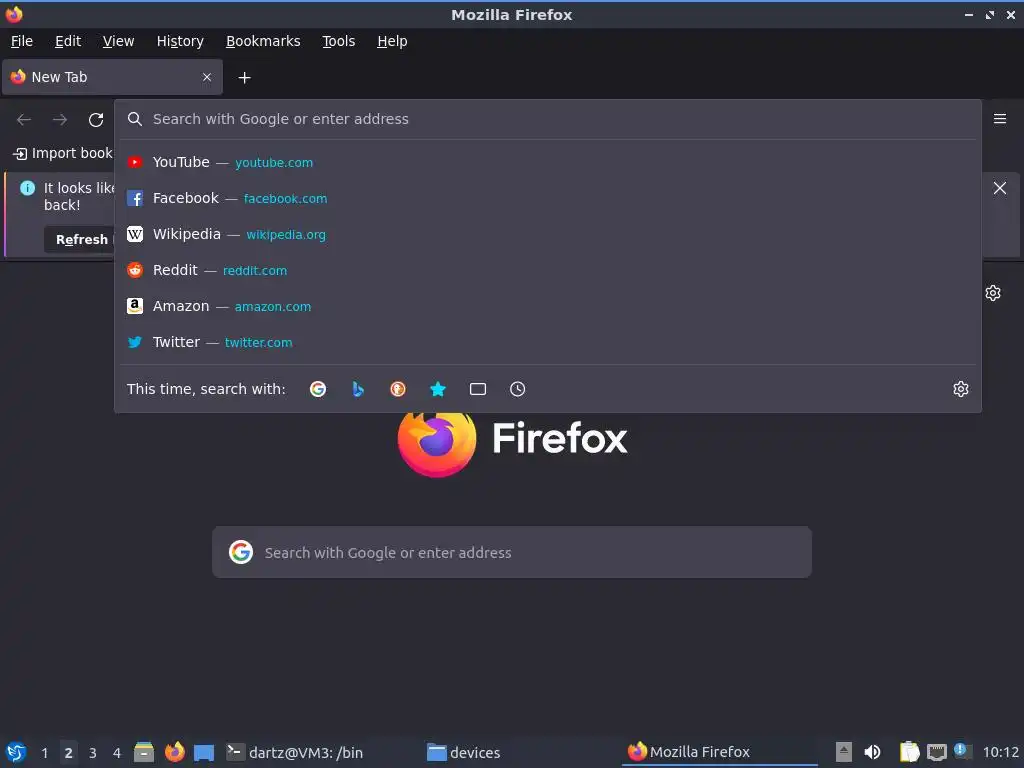Switch to workspace 3 in taskbar
1024x768 pixels.
coord(93,753)
